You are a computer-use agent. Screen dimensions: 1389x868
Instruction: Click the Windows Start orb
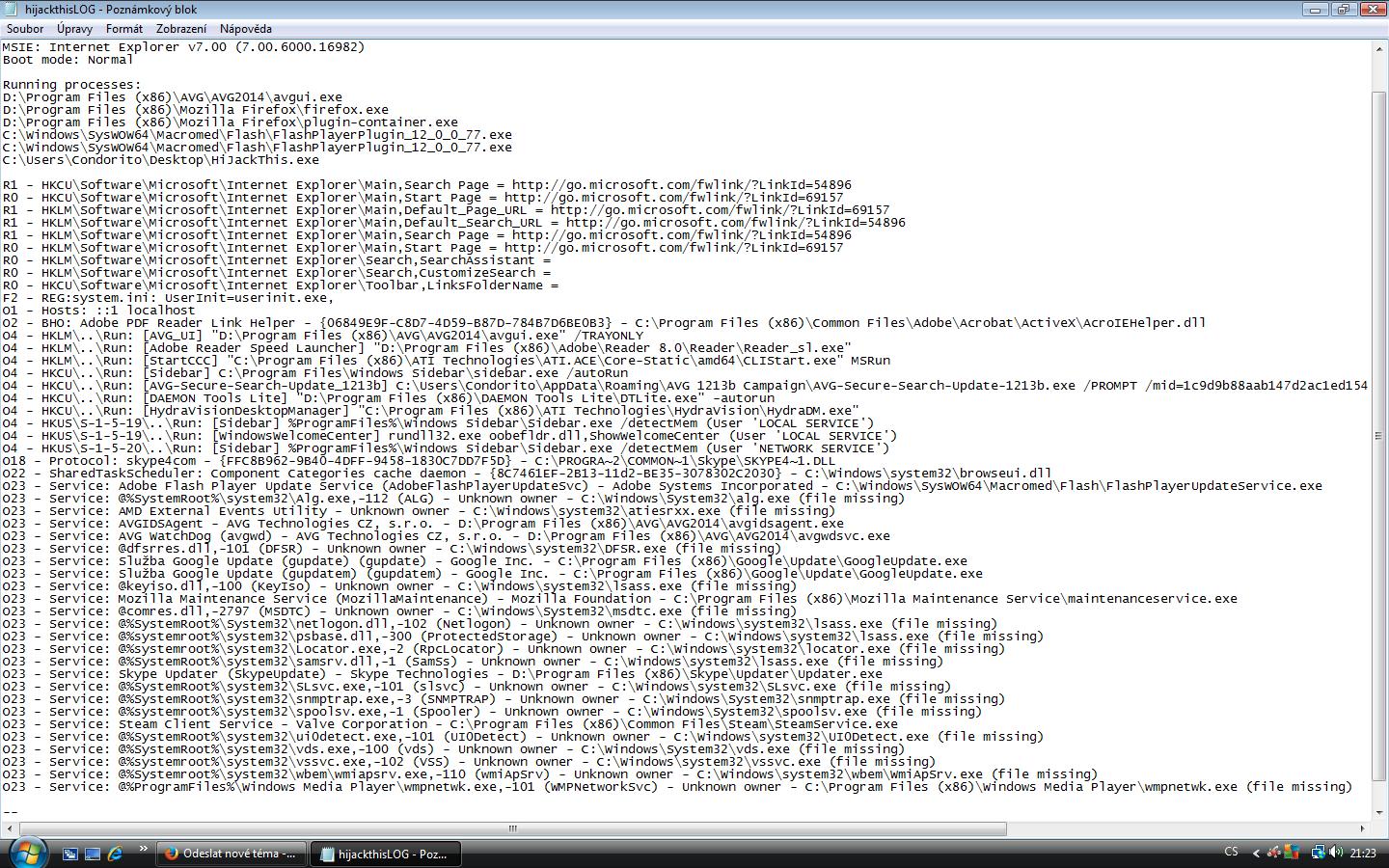pos(26,853)
